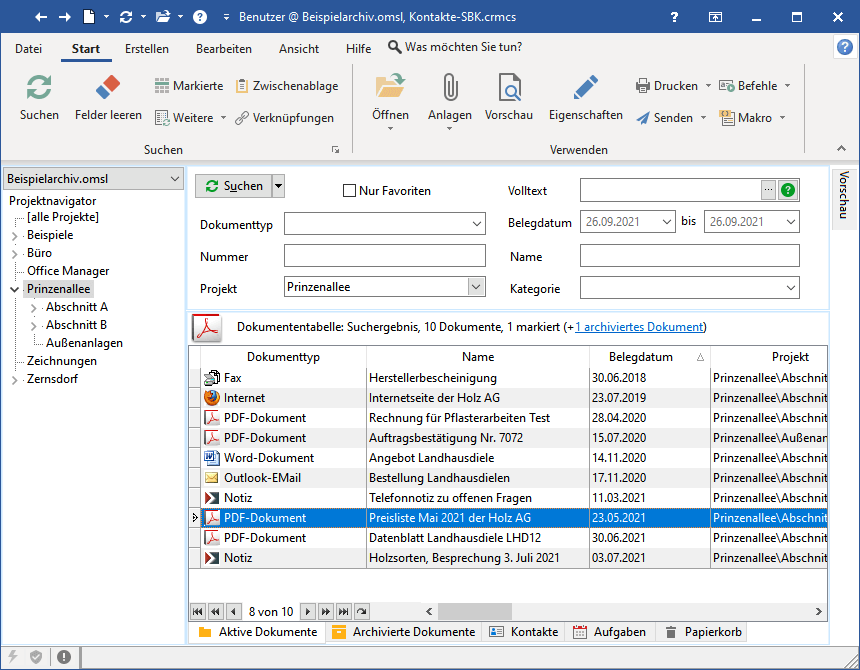Open the Anlagen paperclip icon
The image size is (860, 670).
pyautogui.click(x=450, y=88)
